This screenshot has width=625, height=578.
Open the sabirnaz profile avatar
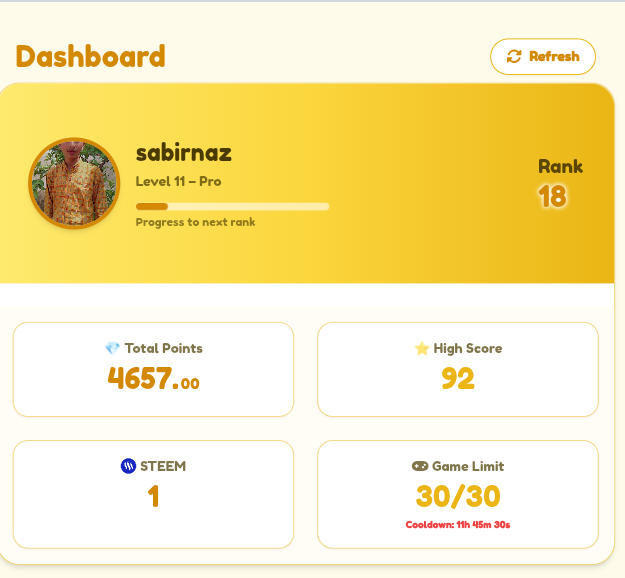[x=74, y=183]
